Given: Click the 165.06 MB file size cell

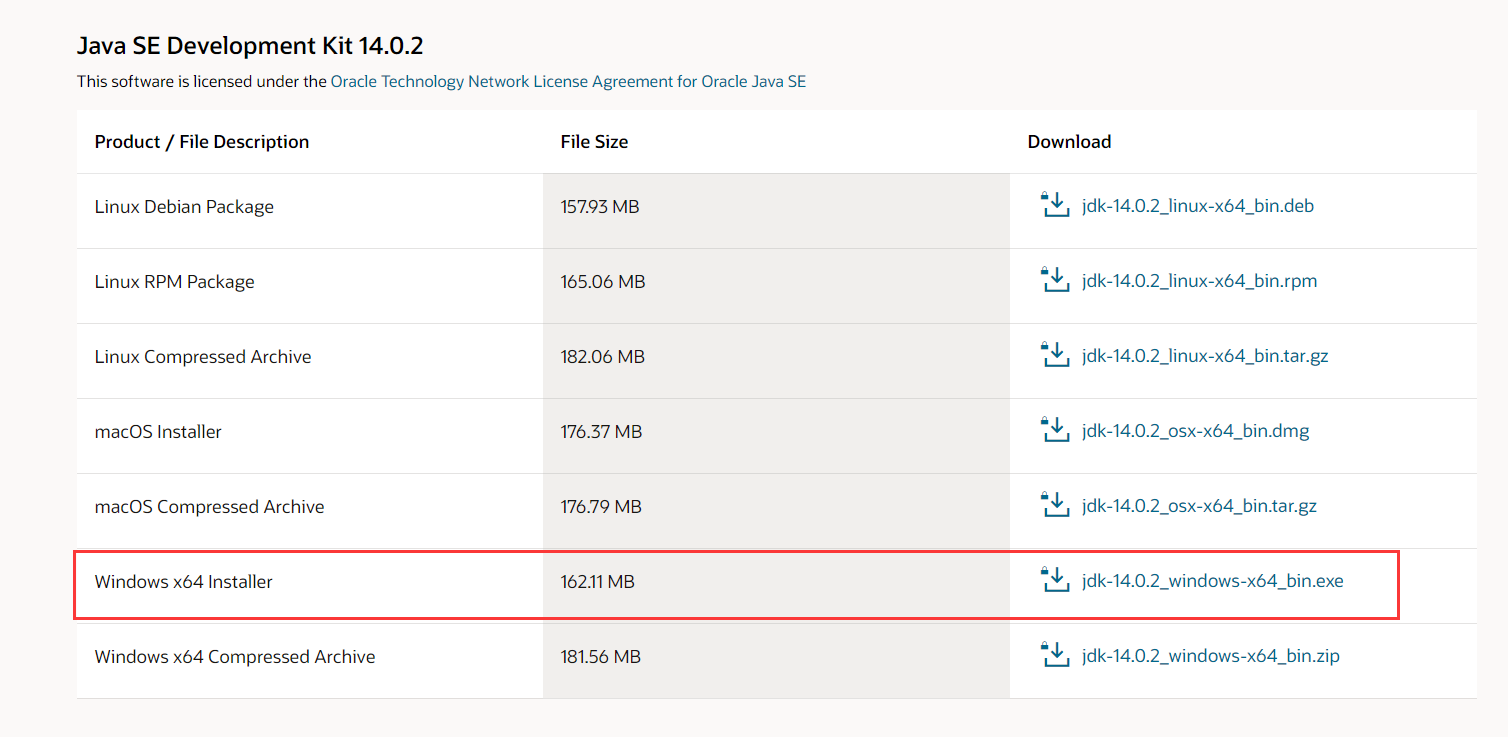Looking at the screenshot, I should pyautogui.click(x=776, y=286).
